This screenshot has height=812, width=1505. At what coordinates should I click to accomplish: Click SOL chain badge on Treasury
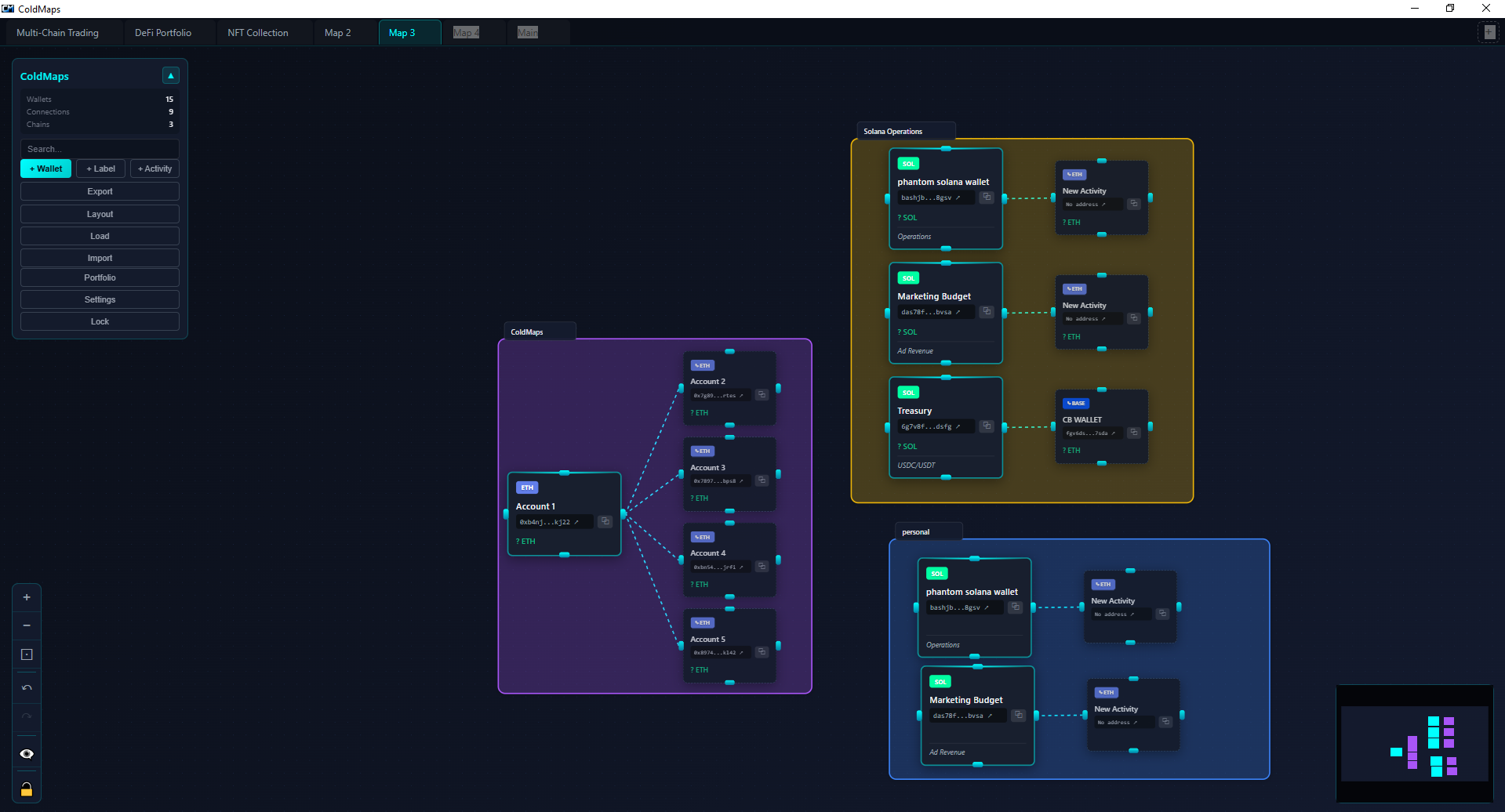click(x=908, y=392)
